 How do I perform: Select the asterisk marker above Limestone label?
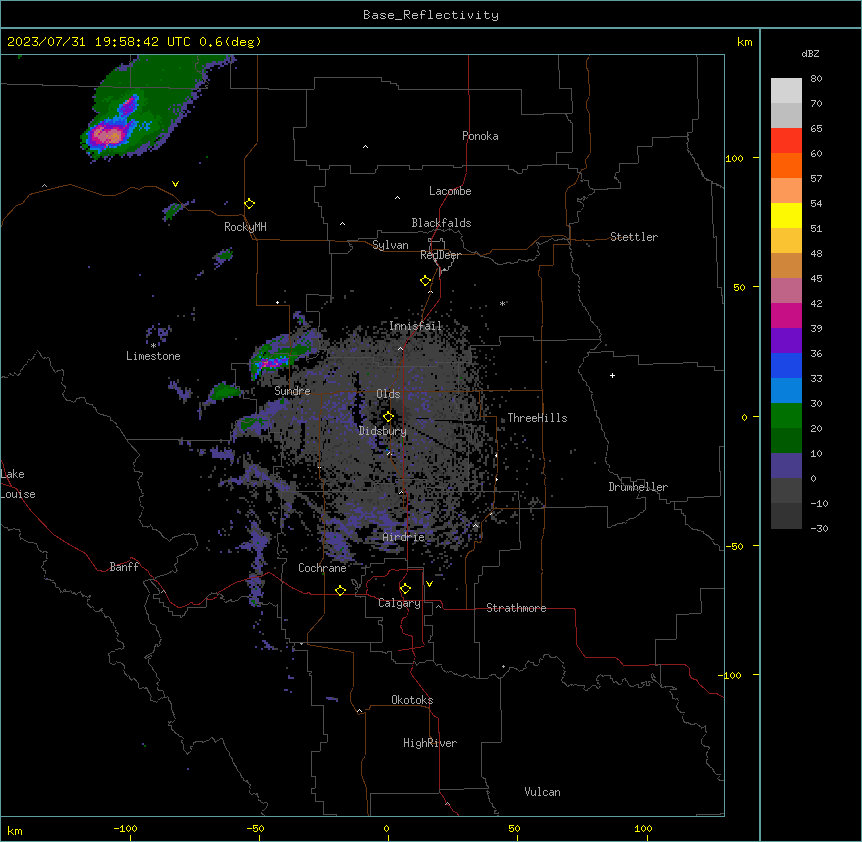[x=154, y=346]
